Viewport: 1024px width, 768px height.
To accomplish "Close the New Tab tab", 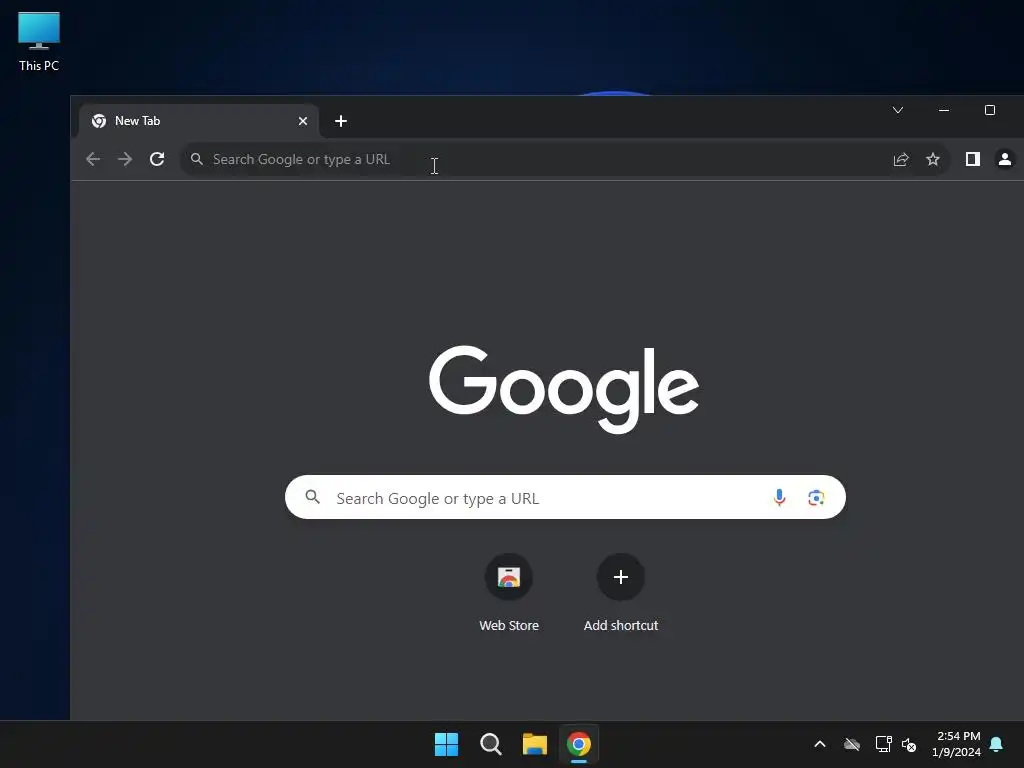I will click(303, 121).
